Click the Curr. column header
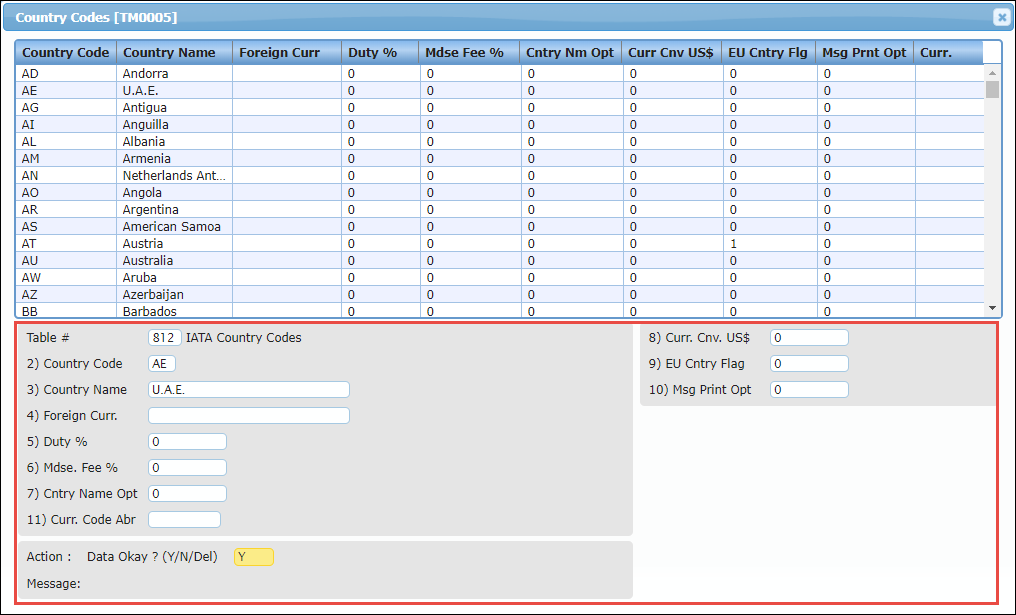This screenshot has width=1016, height=615. point(949,52)
